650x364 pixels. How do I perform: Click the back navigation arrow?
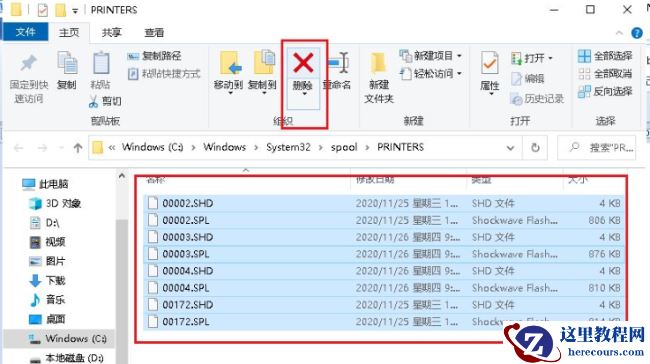(19, 148)
